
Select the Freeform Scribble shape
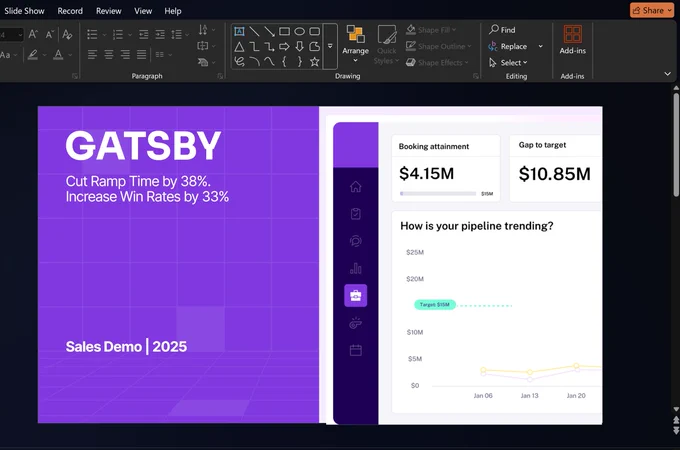[x=239, y=62]
